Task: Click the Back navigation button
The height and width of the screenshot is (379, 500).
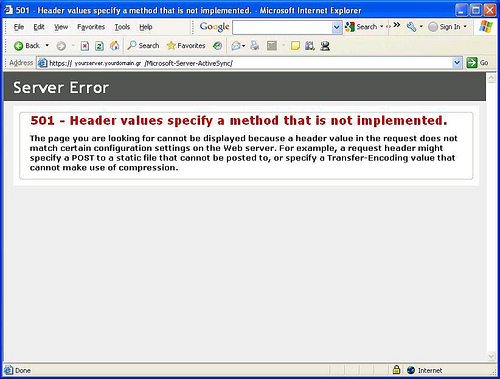Action: click(x=27, y=46)
